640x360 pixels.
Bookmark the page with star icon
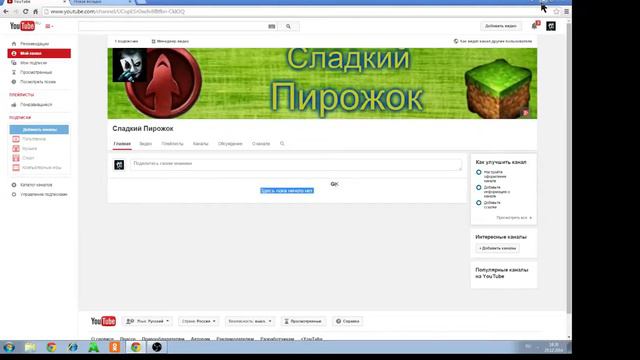(x=556, y=11)
